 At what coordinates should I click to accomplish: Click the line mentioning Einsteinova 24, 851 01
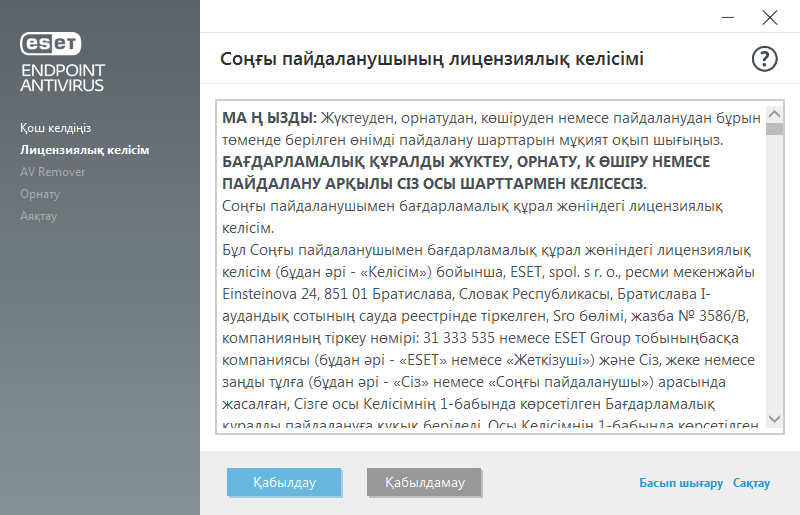pos(466,294)
